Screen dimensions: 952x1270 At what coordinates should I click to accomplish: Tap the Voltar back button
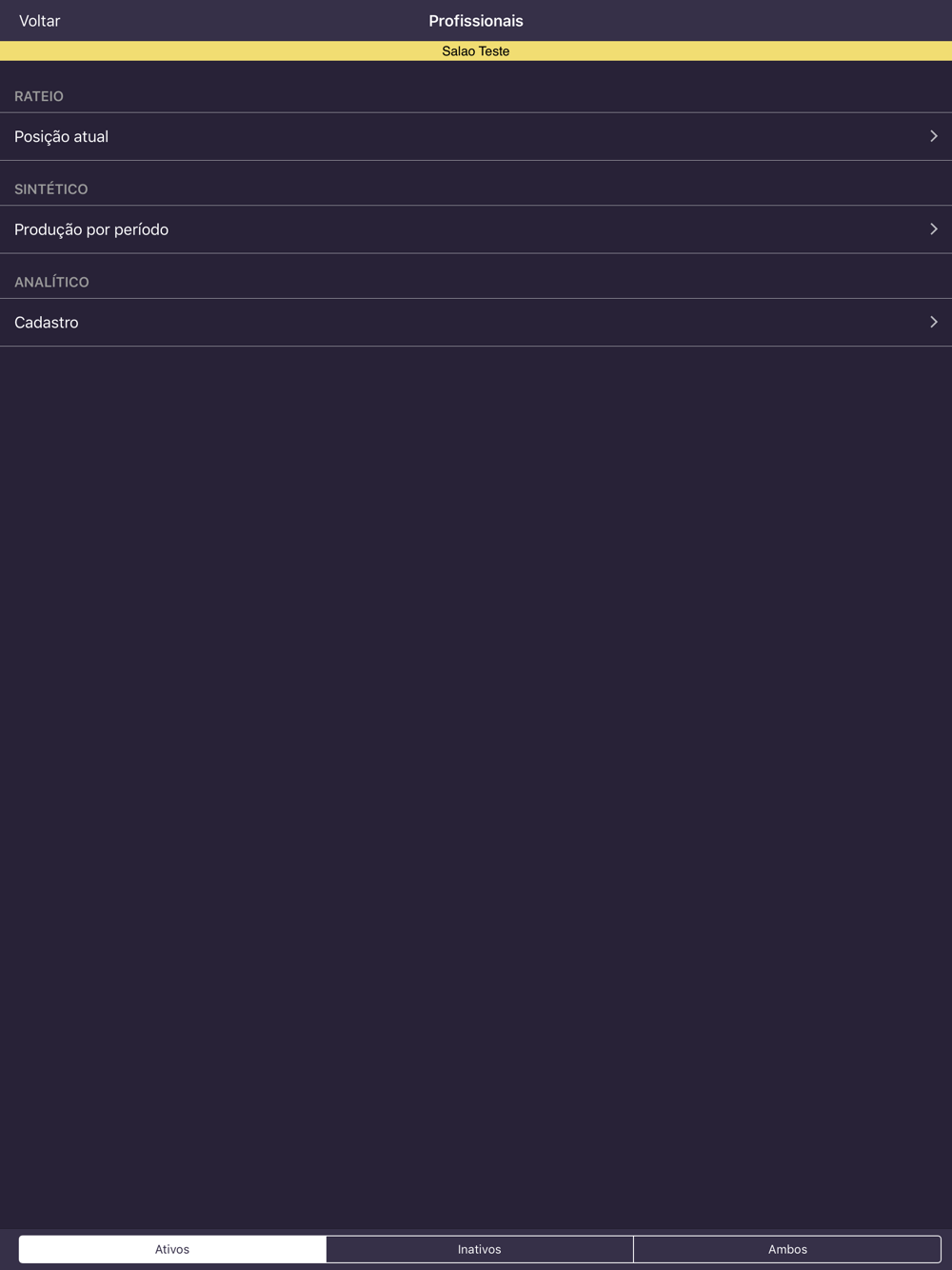point(39,21)
